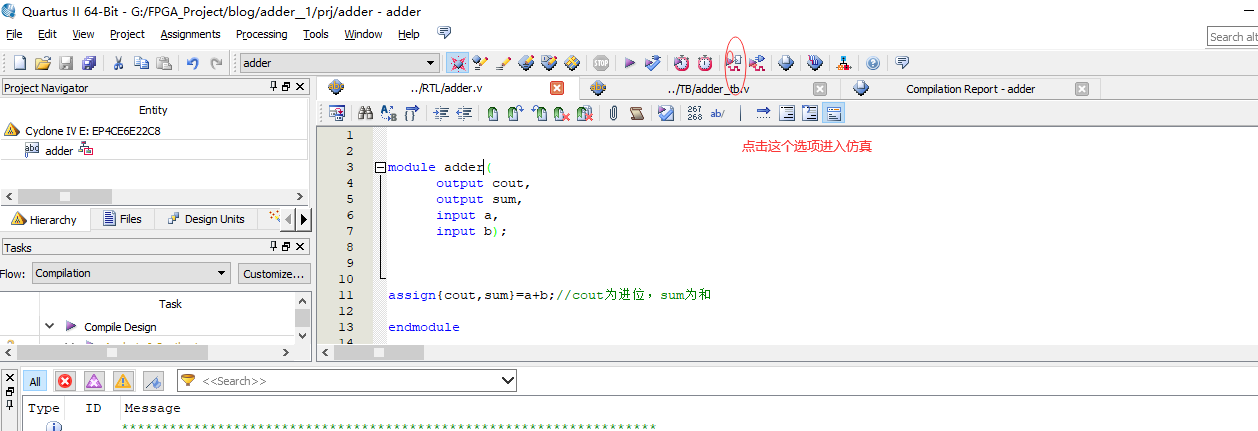Click the Search altera.com field
The height and width of the screenshot is (431, 1258).
[1232, 37]
